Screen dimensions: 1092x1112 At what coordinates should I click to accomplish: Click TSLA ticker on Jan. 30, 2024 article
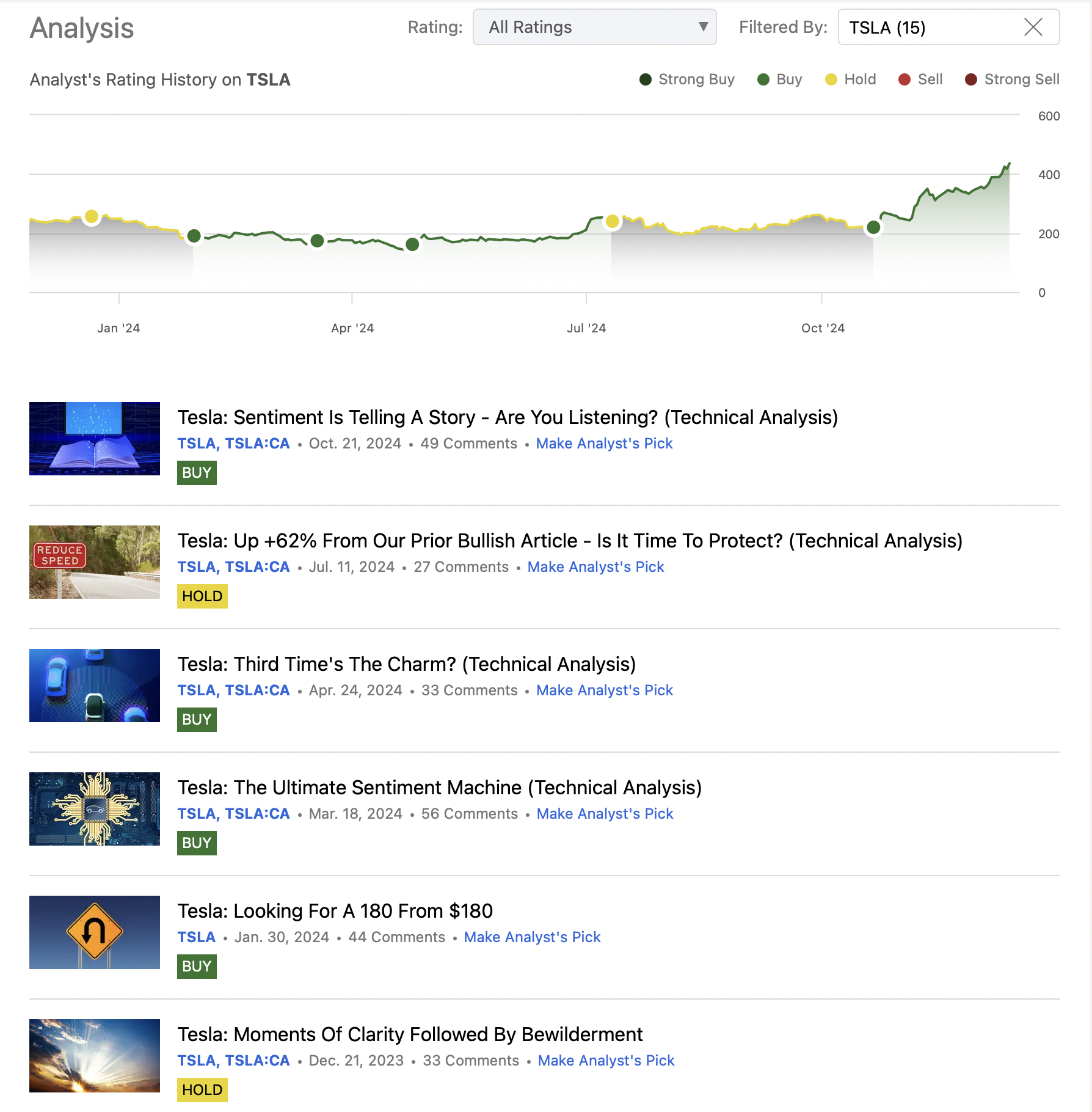pyautogui.click(x=196, y=937)
